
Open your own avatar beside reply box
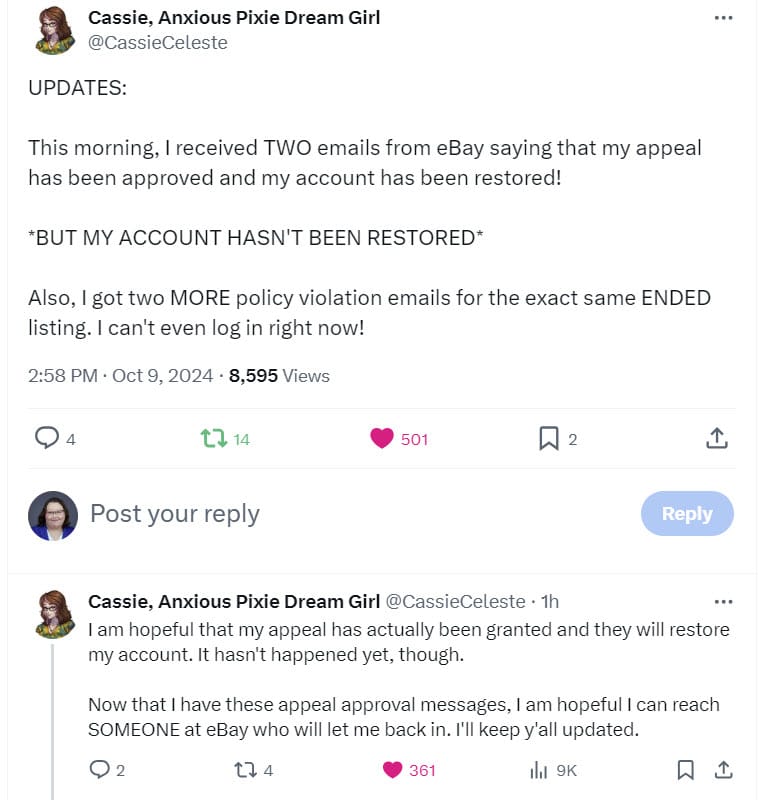(x=53, y=515)
